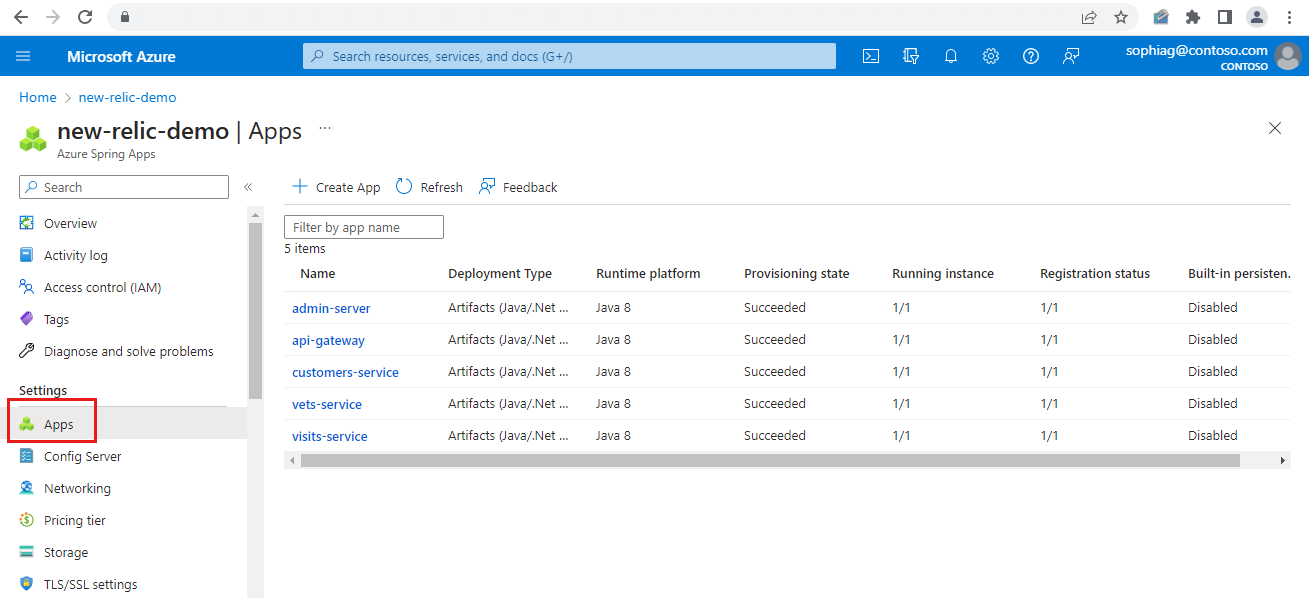This screenshot has height=598, width=1309.
Task: Open the portal hamburger menu
Action: pyautogui.click(x=23, y=56)
